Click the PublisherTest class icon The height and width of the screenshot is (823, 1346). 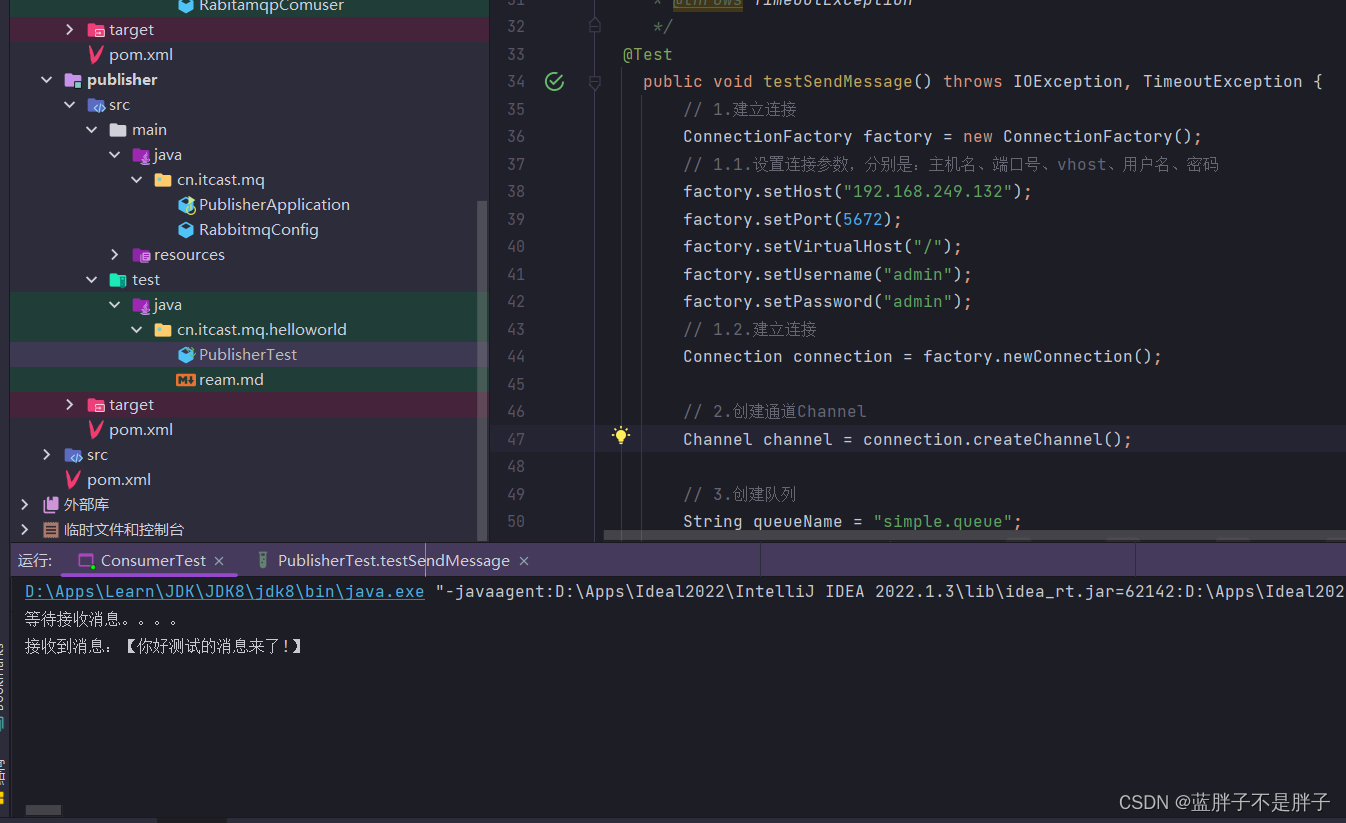coord(186,355)
